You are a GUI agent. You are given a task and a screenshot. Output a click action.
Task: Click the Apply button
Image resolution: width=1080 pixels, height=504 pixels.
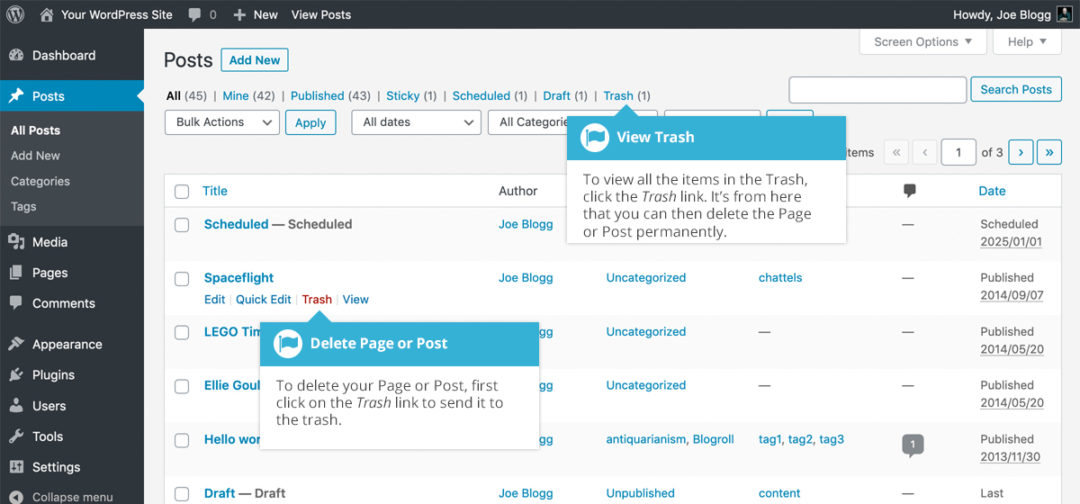(x=311, y=123)
